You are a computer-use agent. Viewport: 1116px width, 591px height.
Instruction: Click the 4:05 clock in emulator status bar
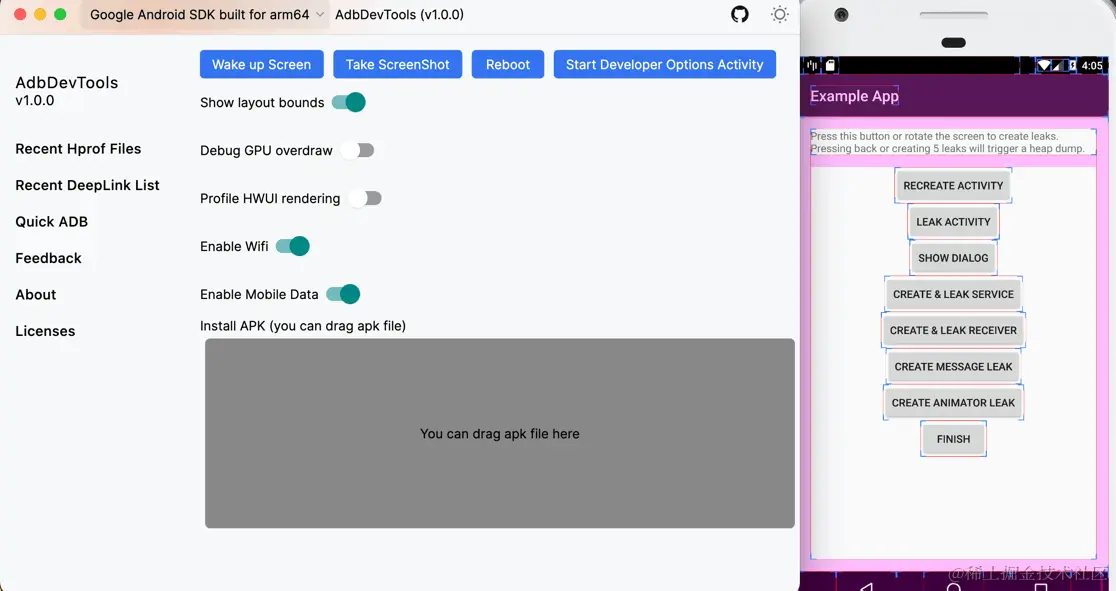[1092, 66]
